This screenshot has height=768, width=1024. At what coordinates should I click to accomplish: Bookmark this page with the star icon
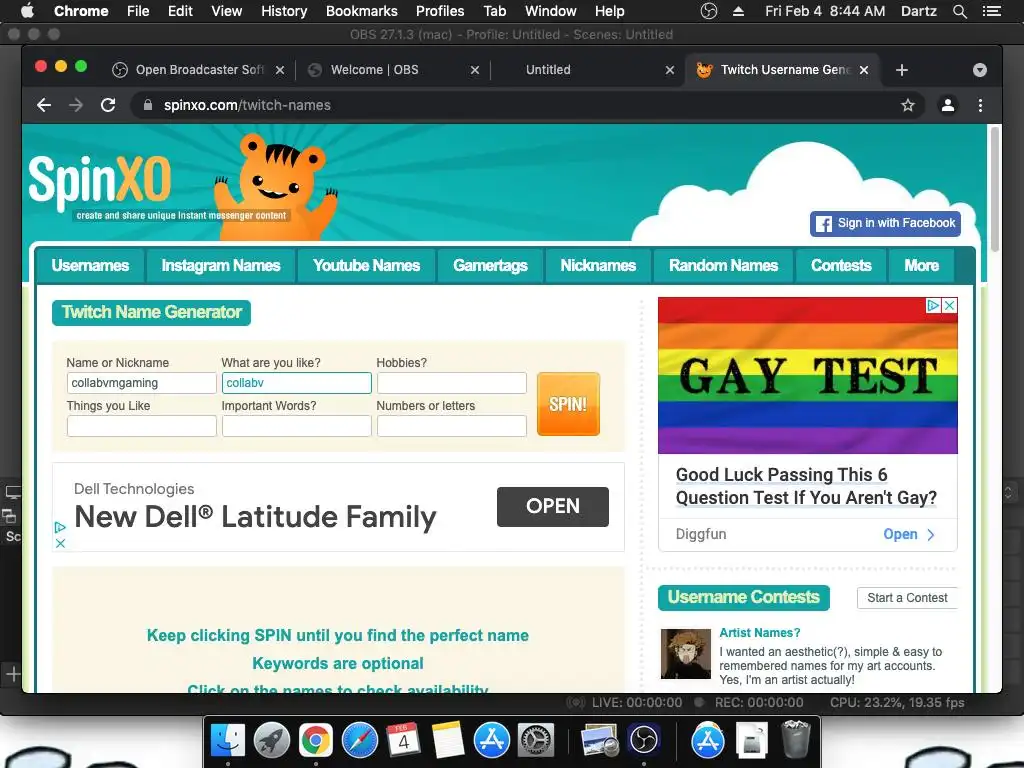[908, 105]
